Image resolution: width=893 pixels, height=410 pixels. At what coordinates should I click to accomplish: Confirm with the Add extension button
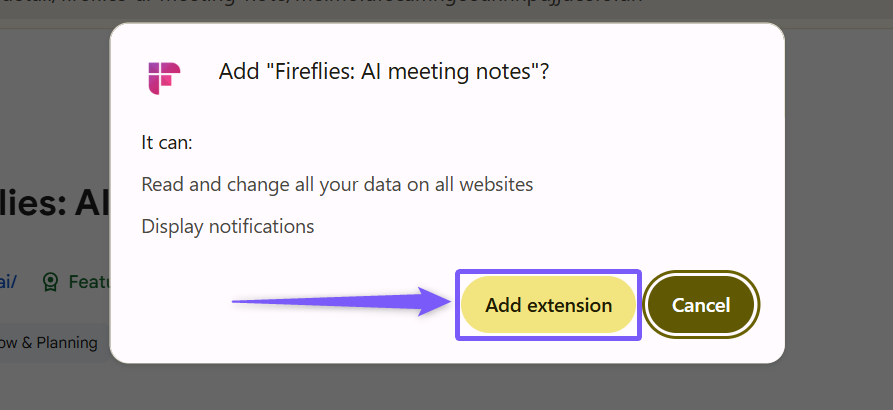tap(548, 305)
